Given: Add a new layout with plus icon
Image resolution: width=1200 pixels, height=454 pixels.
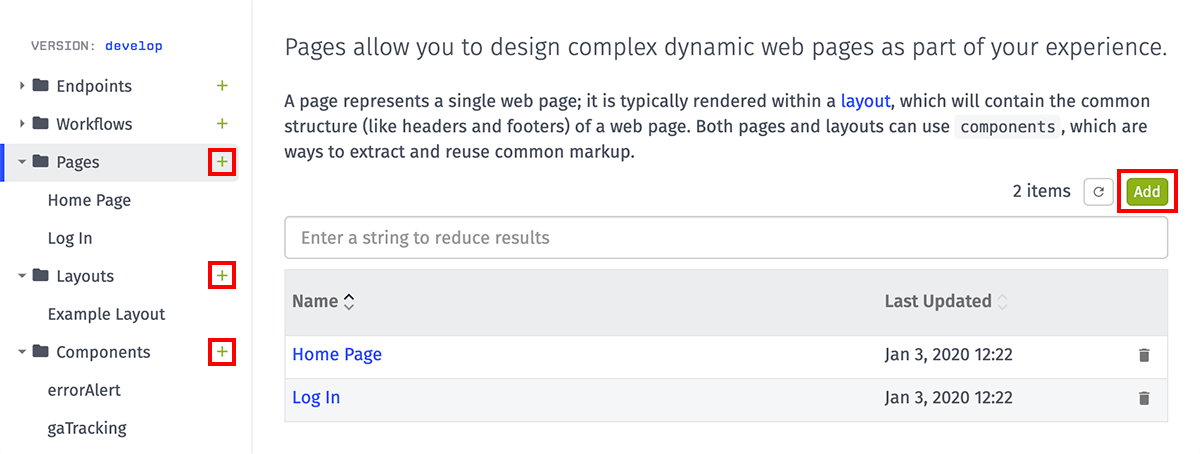Looking at the screenshot, I should point(222,276).
